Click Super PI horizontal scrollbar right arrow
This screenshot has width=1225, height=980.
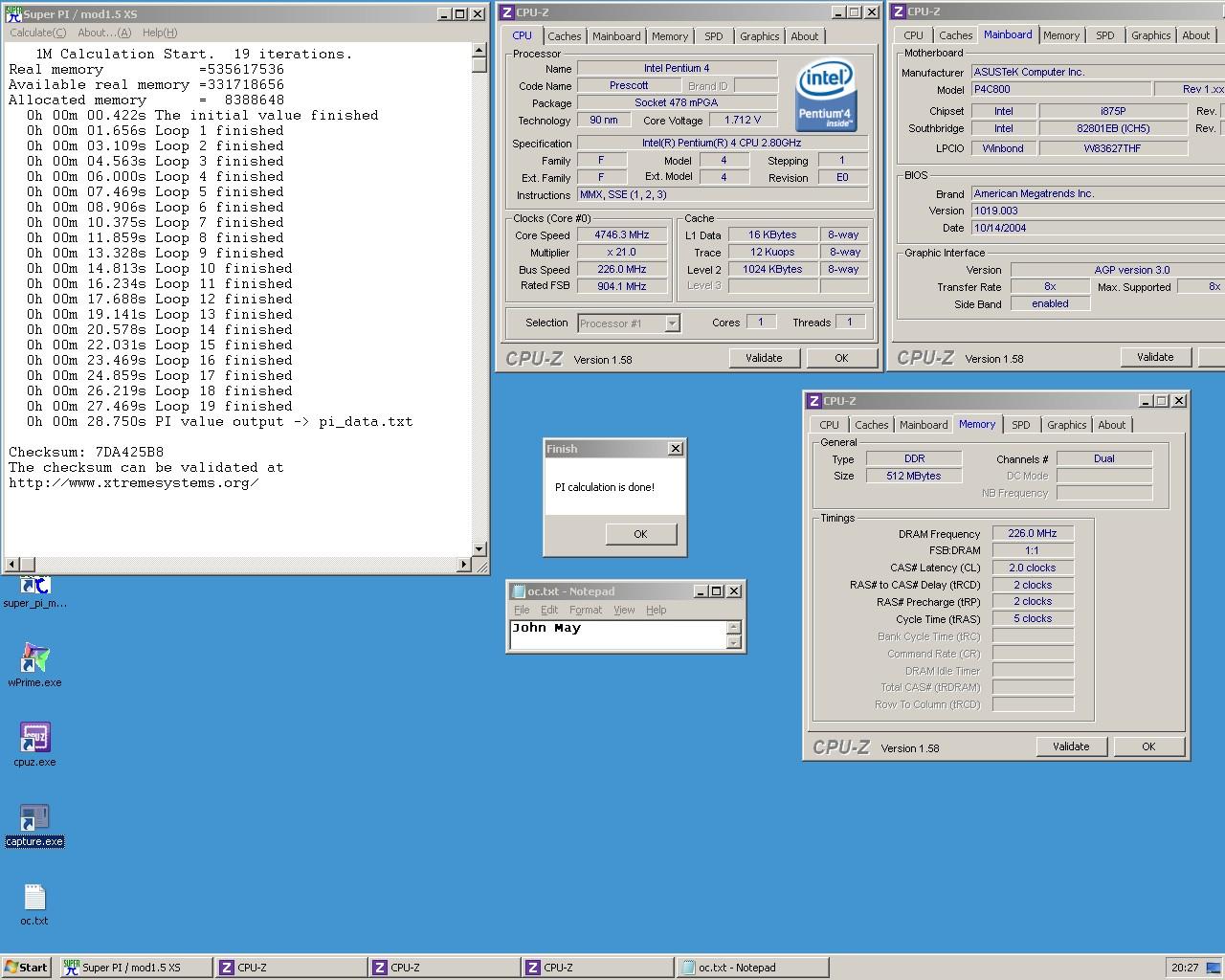(464, 565)
